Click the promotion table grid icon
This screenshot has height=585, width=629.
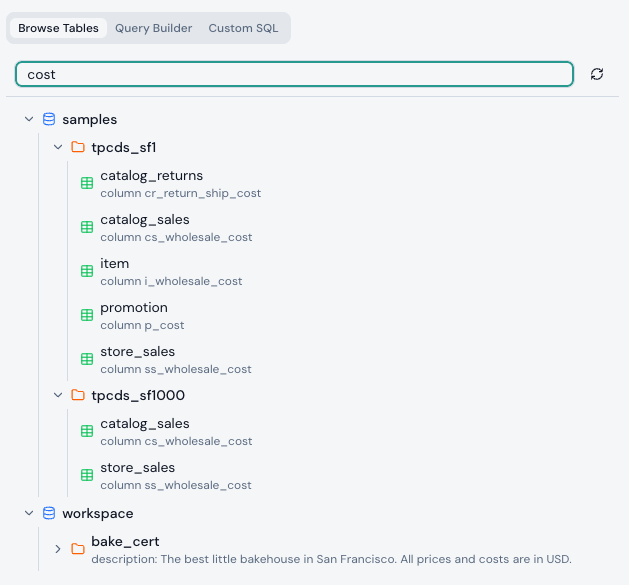pyautogui.click(x=87, y=315)
